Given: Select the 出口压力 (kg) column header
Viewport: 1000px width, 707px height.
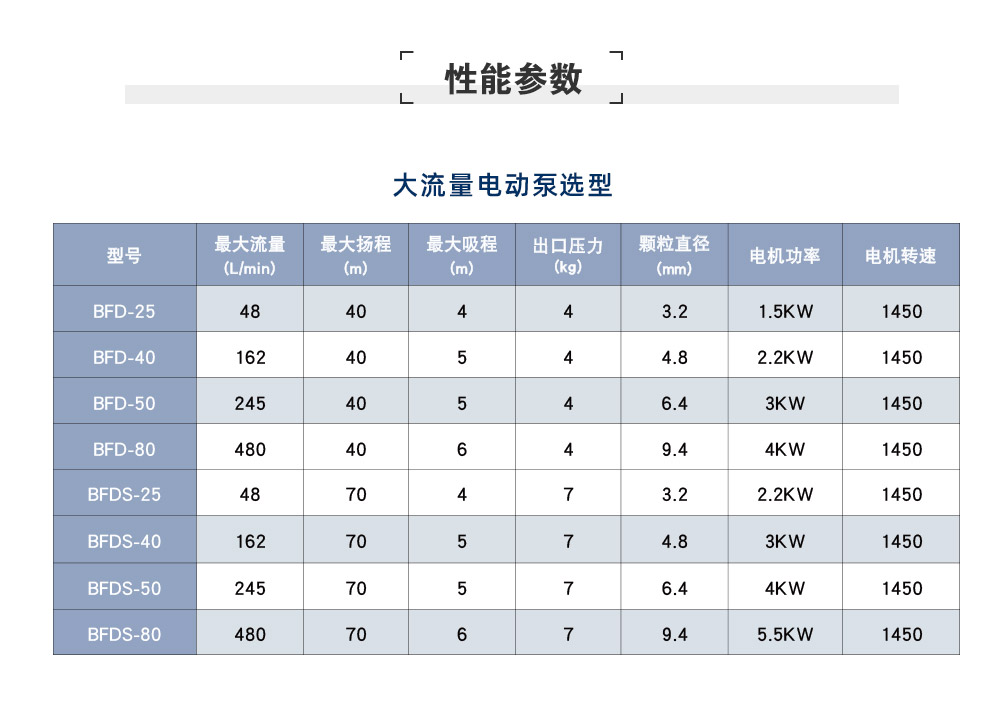Looking at the screenshot, I should (568, 255).
